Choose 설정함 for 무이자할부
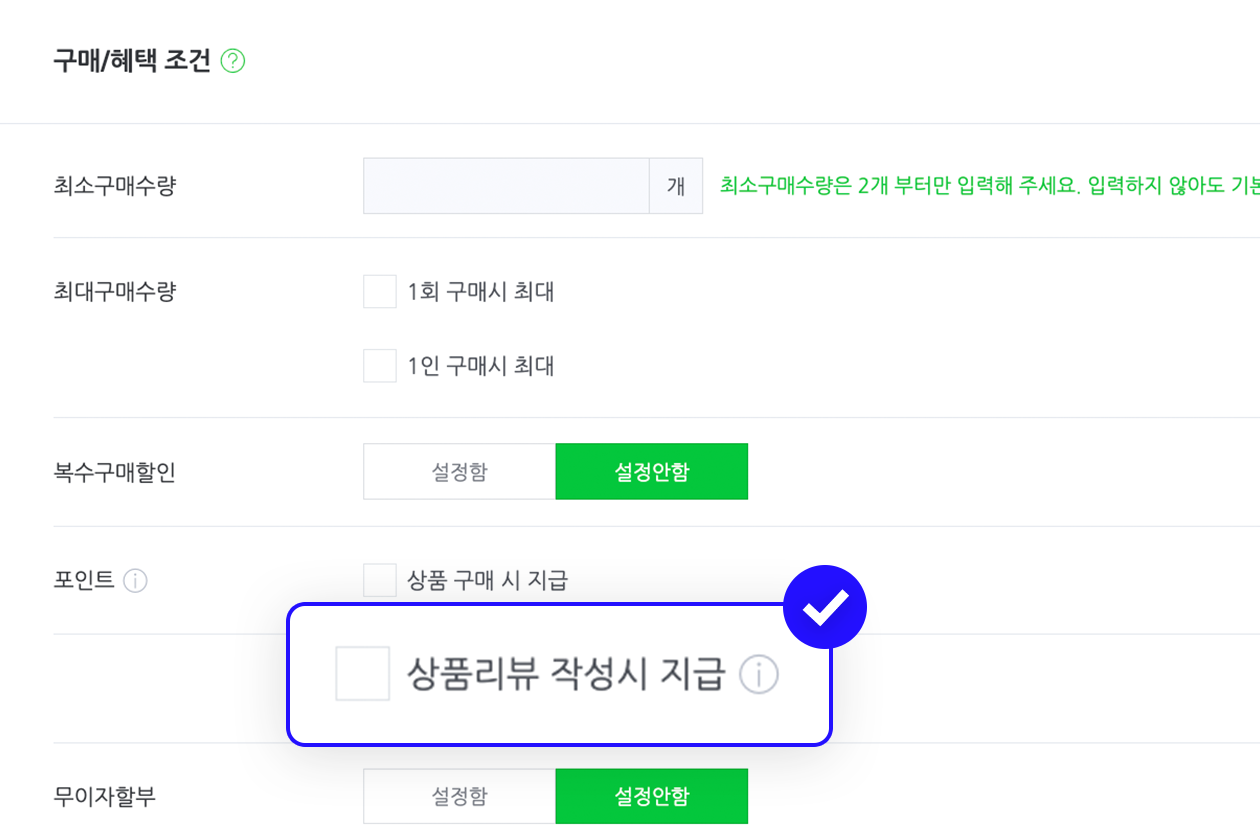Image resolution: width=1260 pixels, height=840 pixels. (460, 797)
